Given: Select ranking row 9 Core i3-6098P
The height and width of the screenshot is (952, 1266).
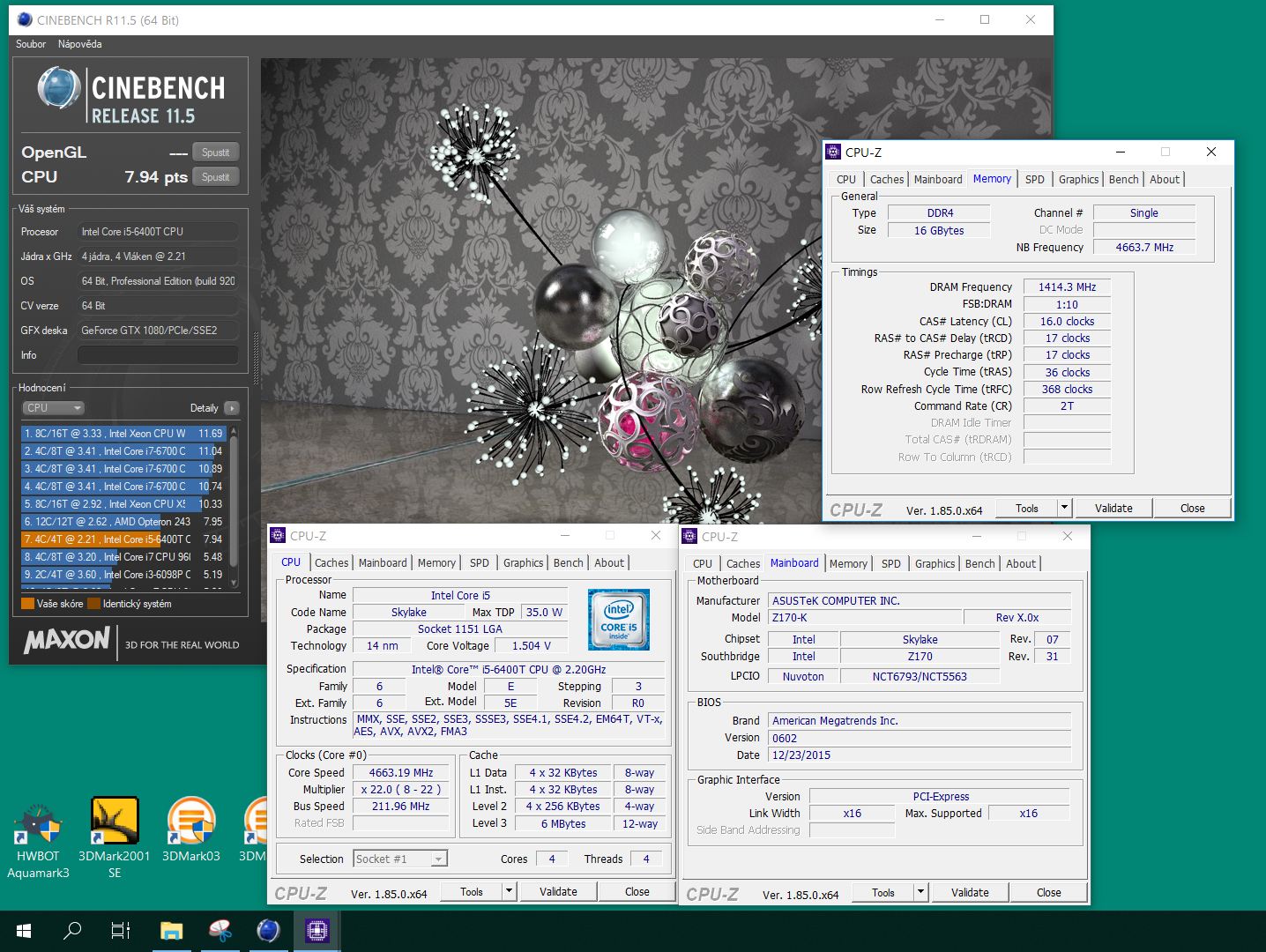Looking at the screenshot, I should tap(123, 575).
